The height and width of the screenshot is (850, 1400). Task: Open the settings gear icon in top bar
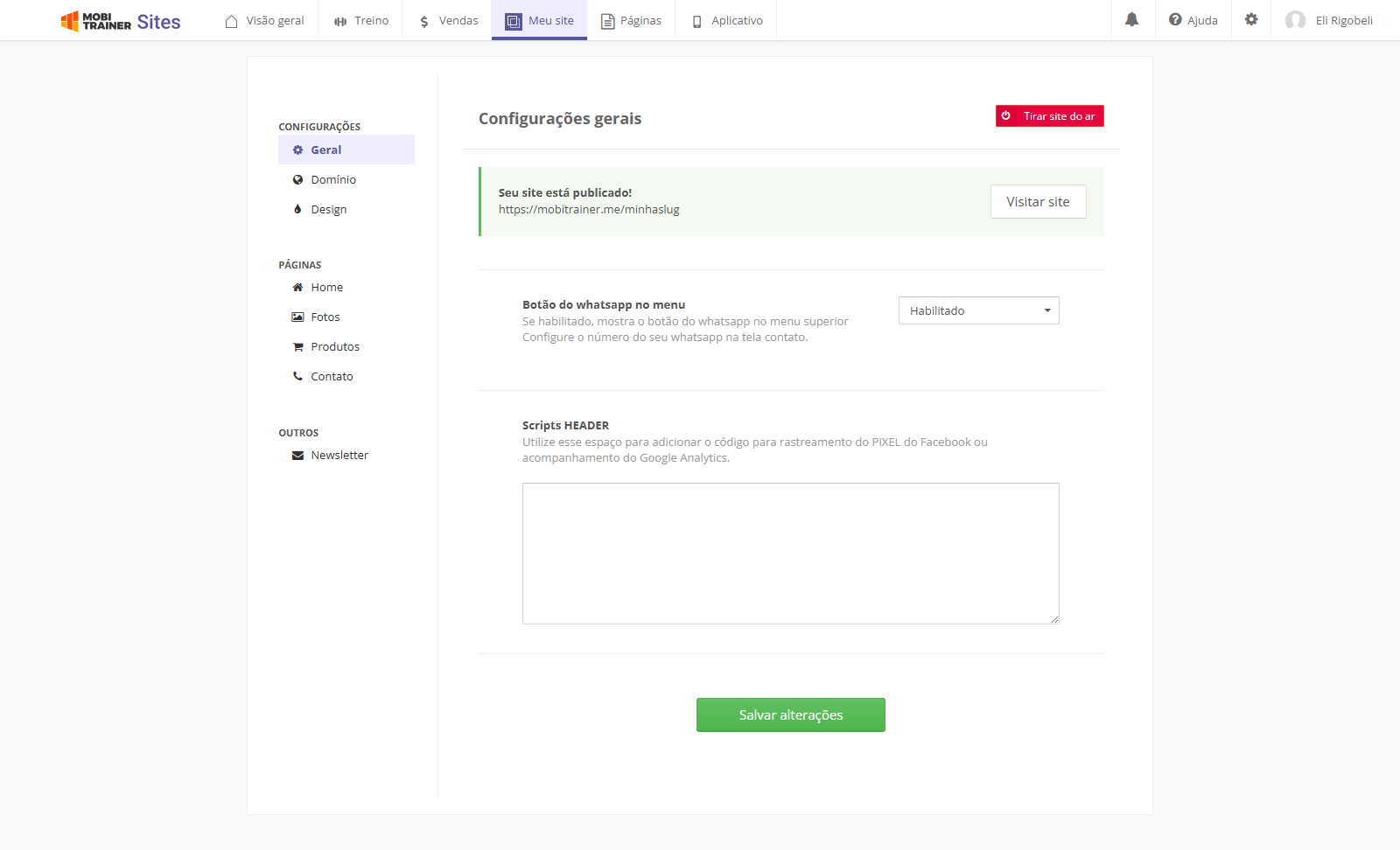(1251, 19)
